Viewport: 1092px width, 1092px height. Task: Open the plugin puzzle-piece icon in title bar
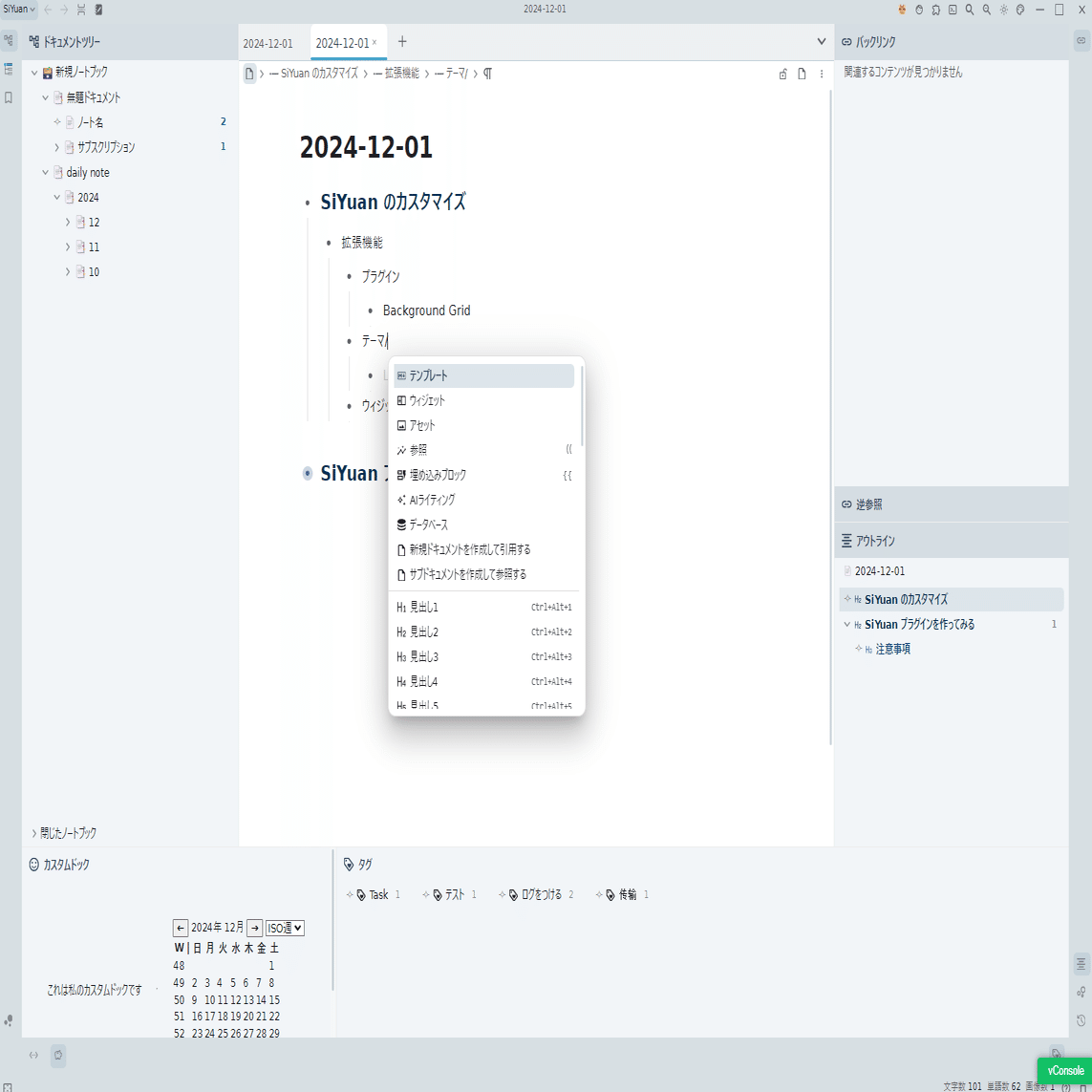tap(936, 10)
